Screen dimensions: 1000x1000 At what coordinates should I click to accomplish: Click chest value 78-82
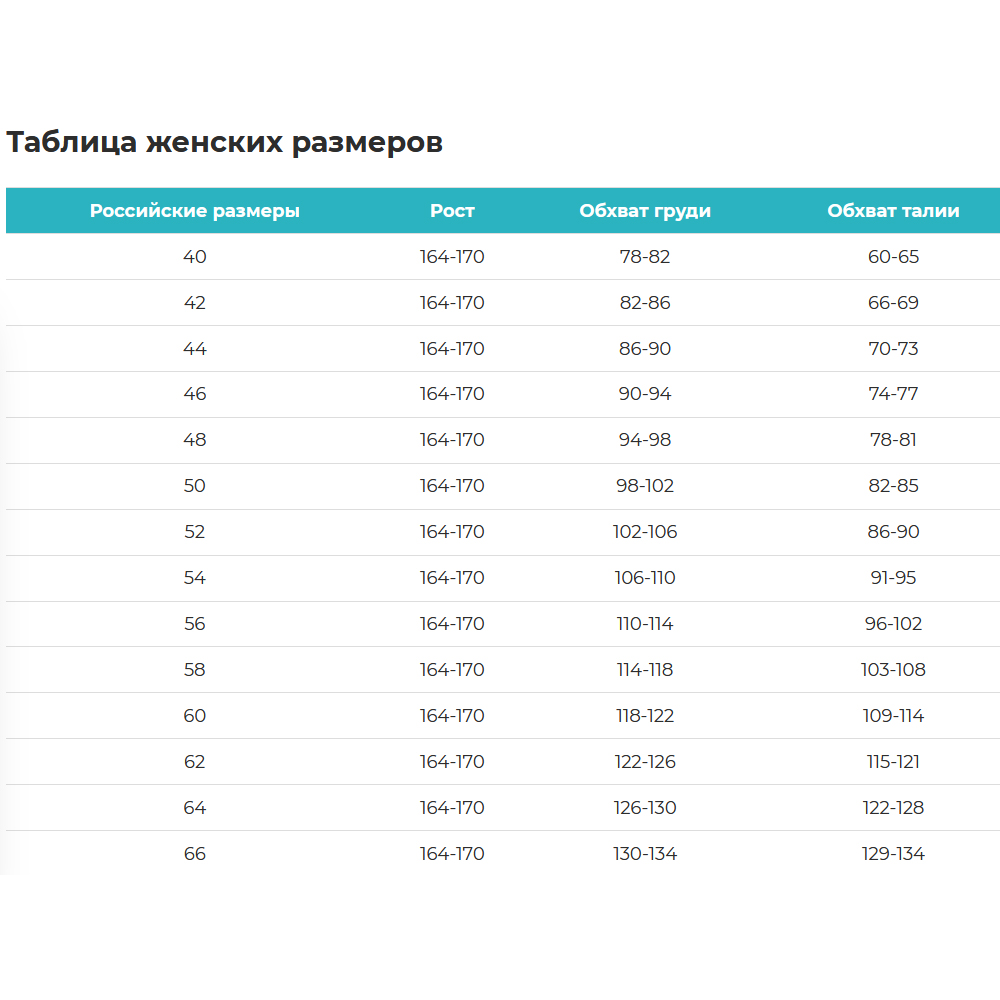(x=645, y=257)
